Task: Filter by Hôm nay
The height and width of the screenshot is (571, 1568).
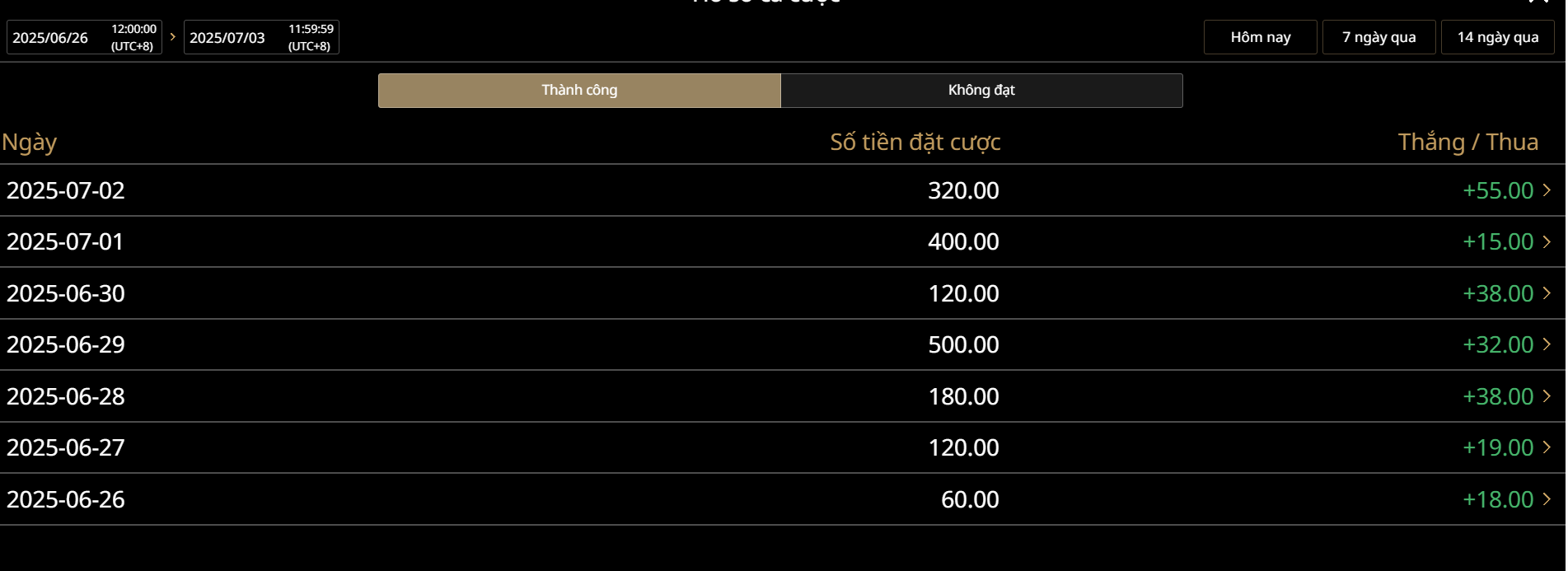Action: pyautogui.click(x=1260, y=37)
